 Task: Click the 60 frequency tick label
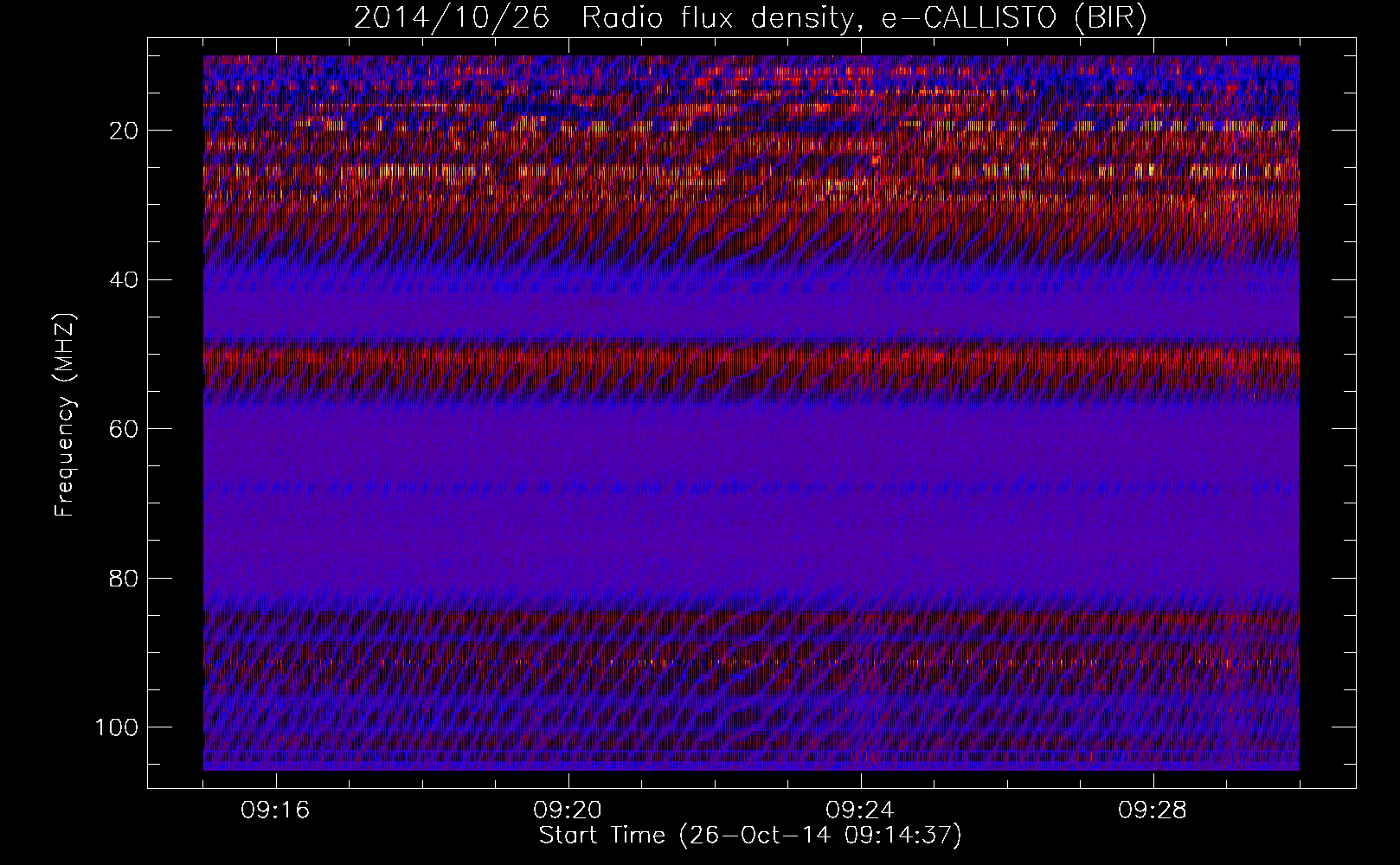[125, 429]
